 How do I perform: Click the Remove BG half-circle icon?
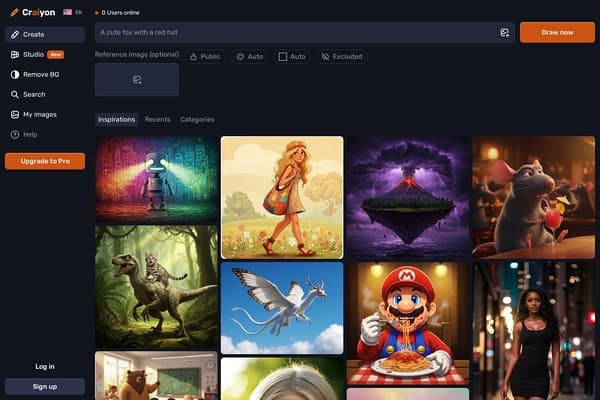[x=15, y=74]
